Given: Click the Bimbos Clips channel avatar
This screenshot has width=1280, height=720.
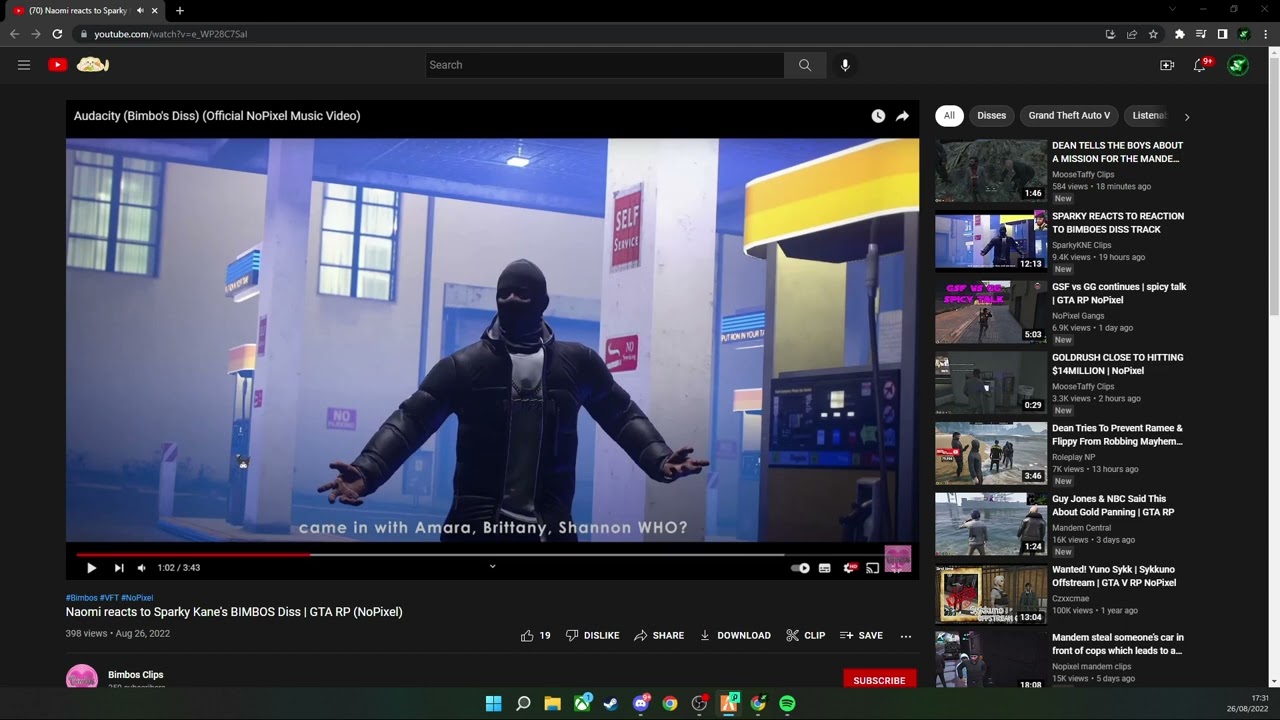Looking at the screenshot, I should pos(82,677).
